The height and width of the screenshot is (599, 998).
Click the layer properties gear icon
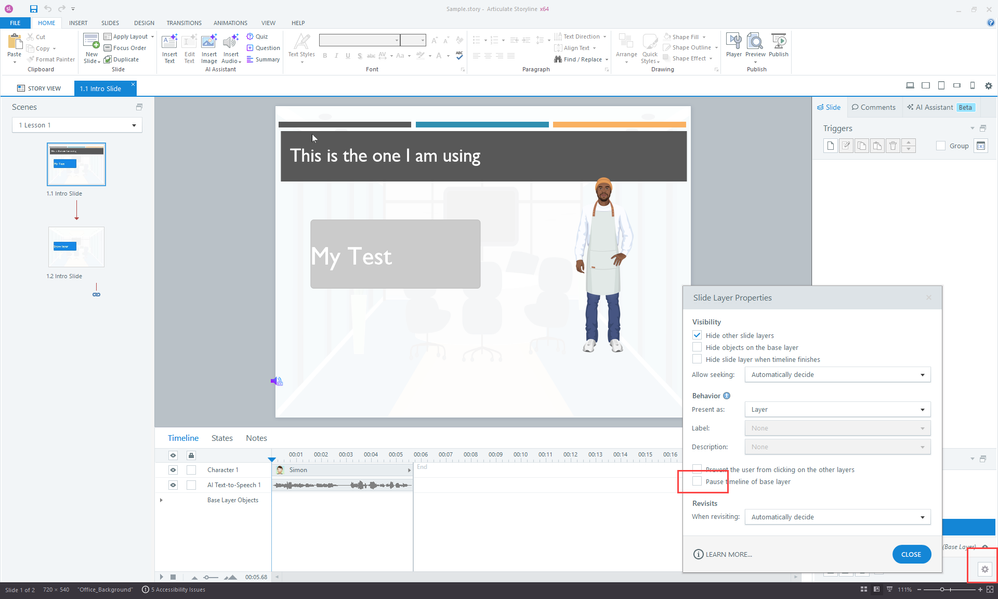click(x=984, y=569)
